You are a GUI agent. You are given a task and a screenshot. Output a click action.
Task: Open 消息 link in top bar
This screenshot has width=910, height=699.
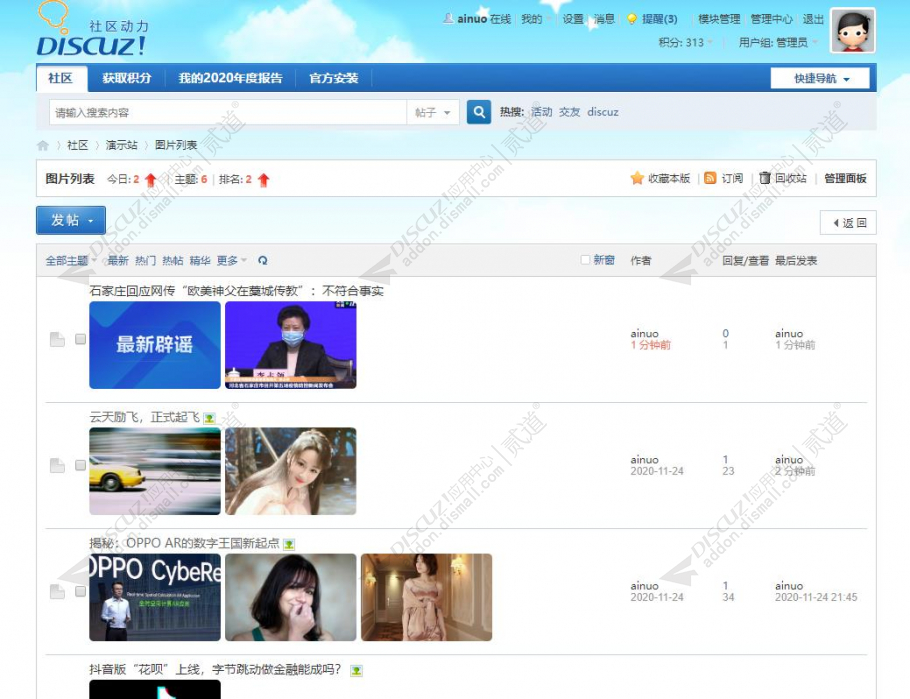(604, 19)
